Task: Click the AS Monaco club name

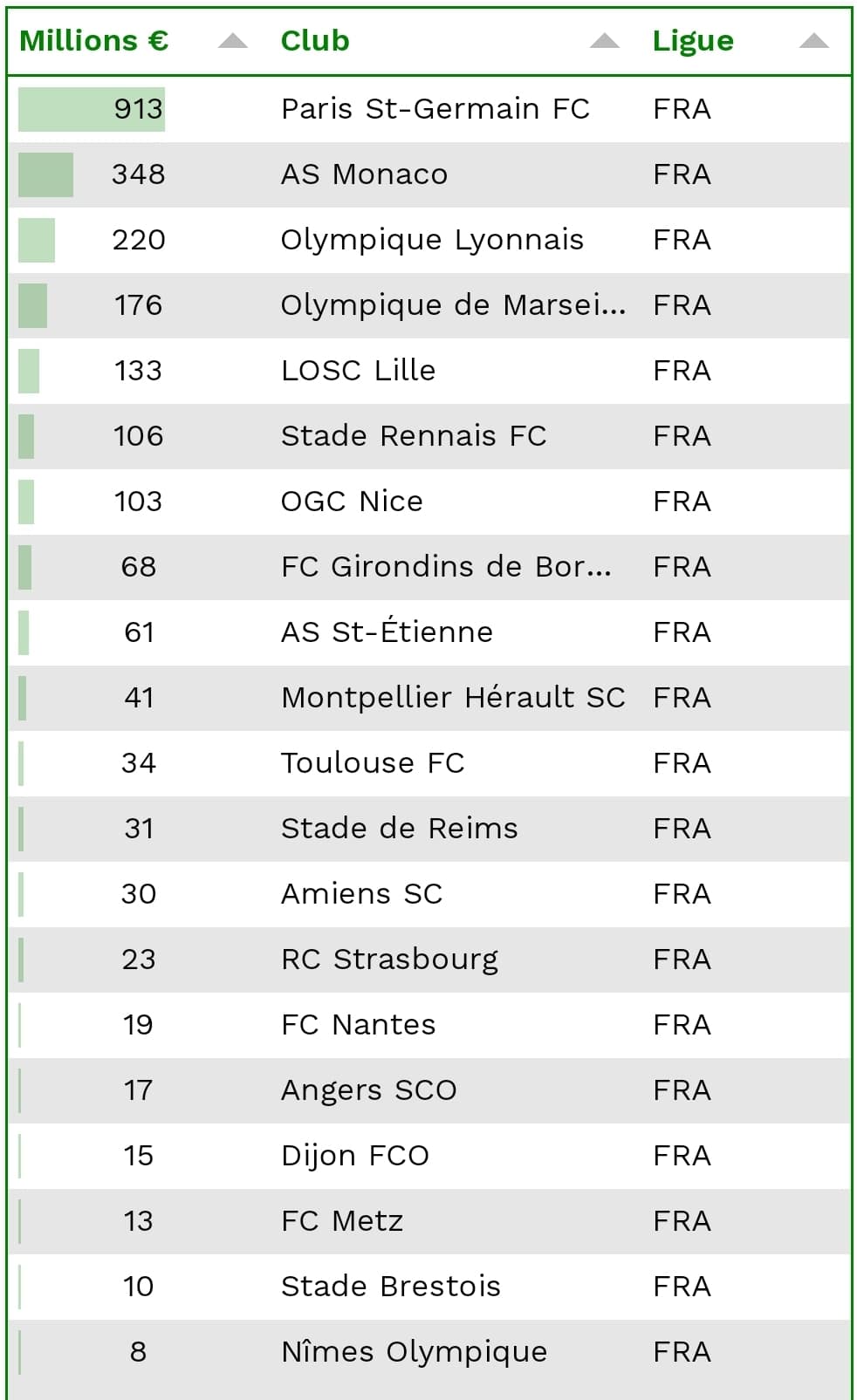Action: [x=364, y=174]
